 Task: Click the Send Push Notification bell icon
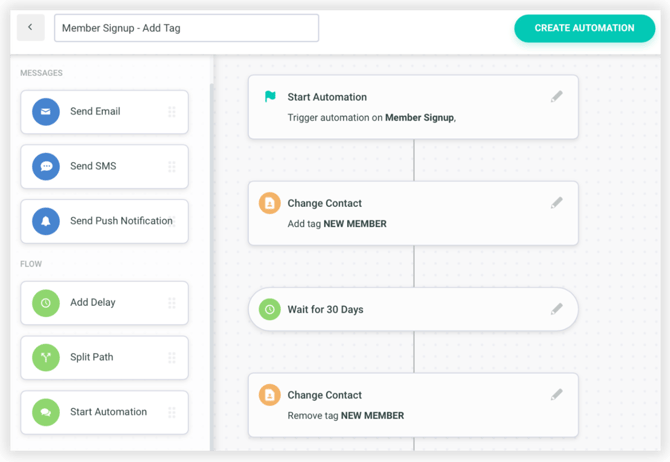(x=46, y=221)
